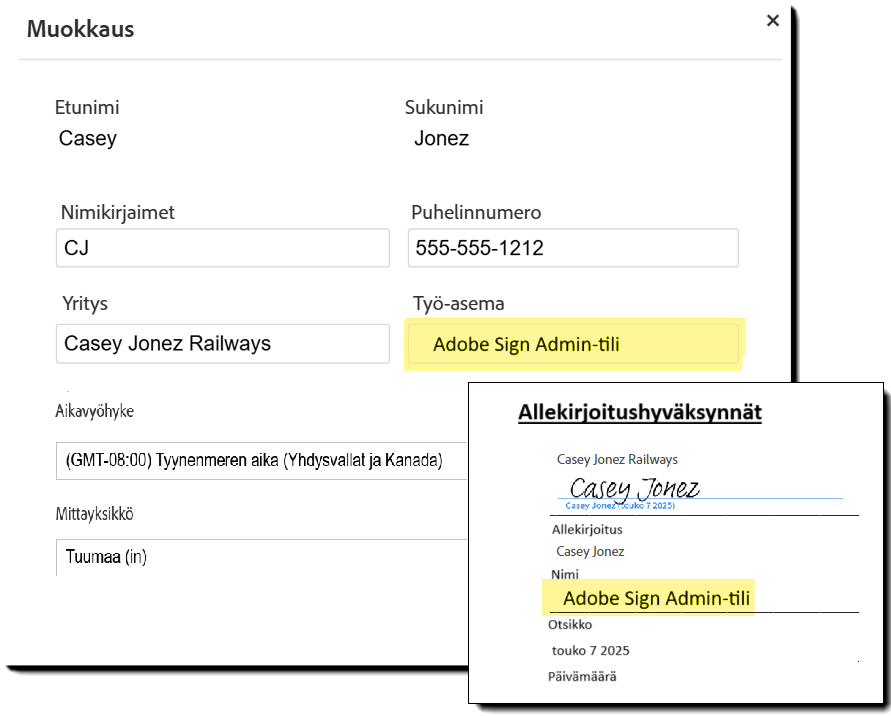Edit the Työ-asema field Adobe Sign Admin-tili
The width and height of the screenshot is (891, 716).
[x=573, y=344]
